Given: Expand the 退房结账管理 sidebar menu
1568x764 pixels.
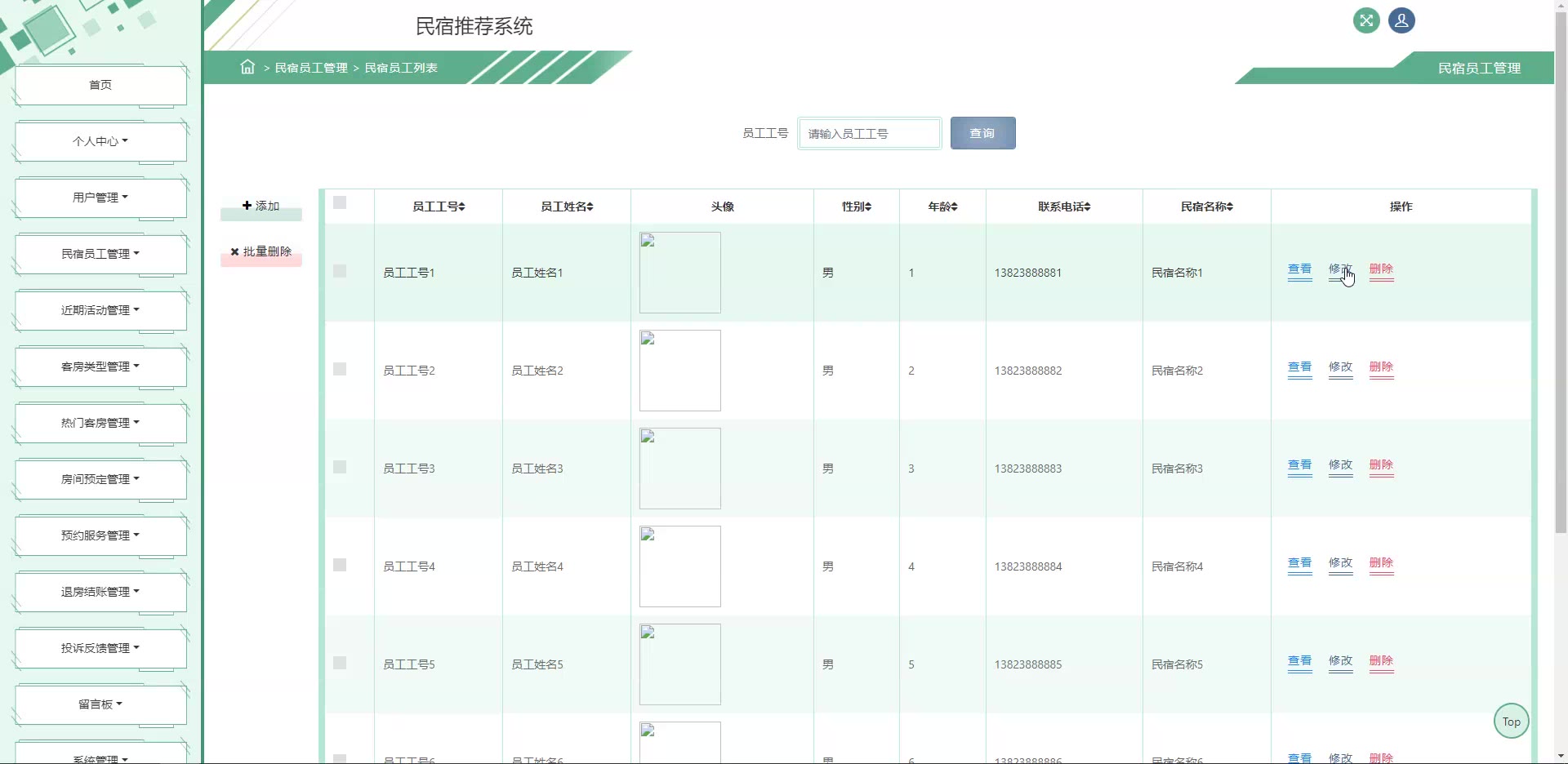Looking at the screenshot, I should 100,592.
